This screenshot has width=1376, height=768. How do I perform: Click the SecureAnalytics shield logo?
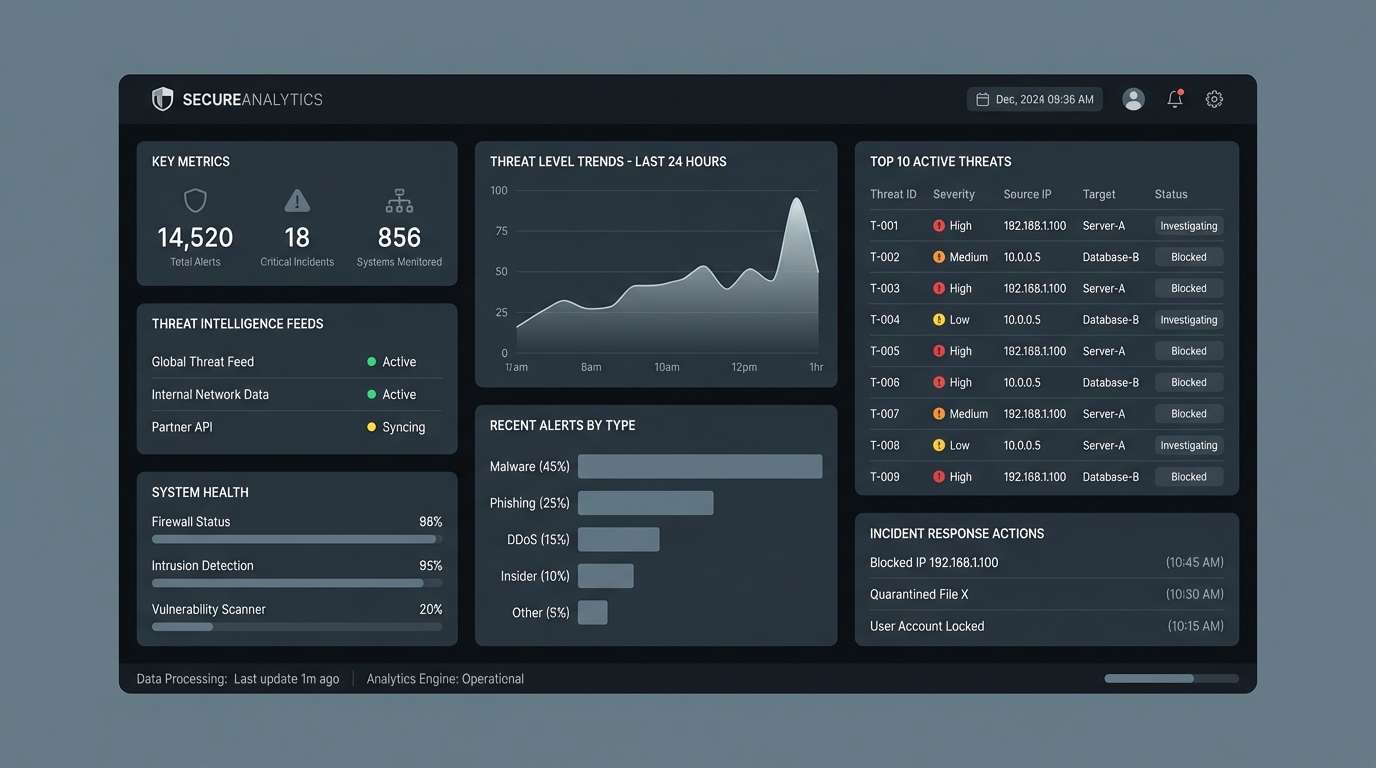click(x=163, y=98)
